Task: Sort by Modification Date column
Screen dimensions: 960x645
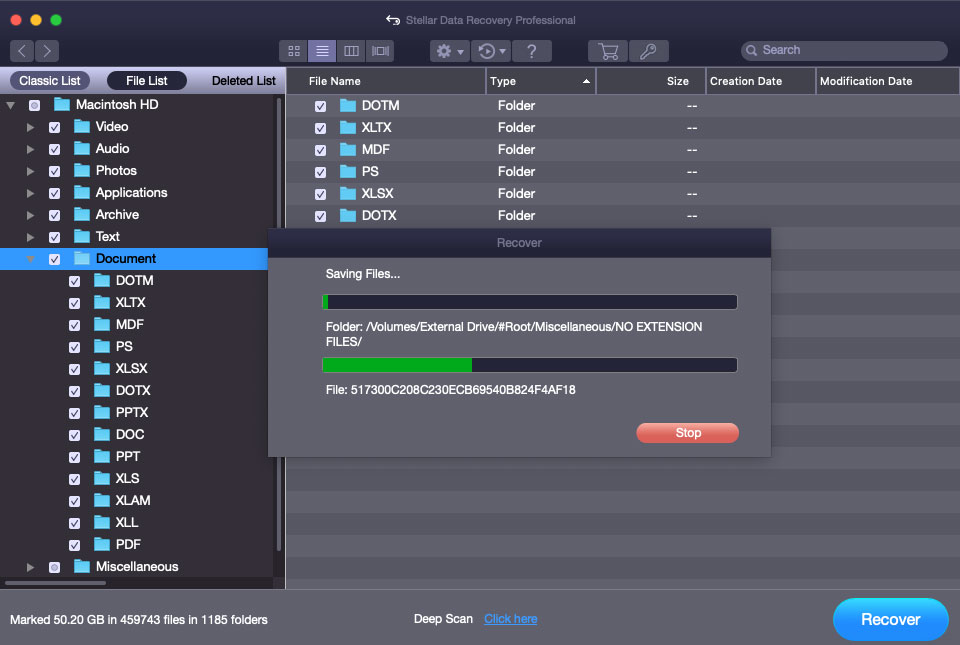Action: (888, 81)
